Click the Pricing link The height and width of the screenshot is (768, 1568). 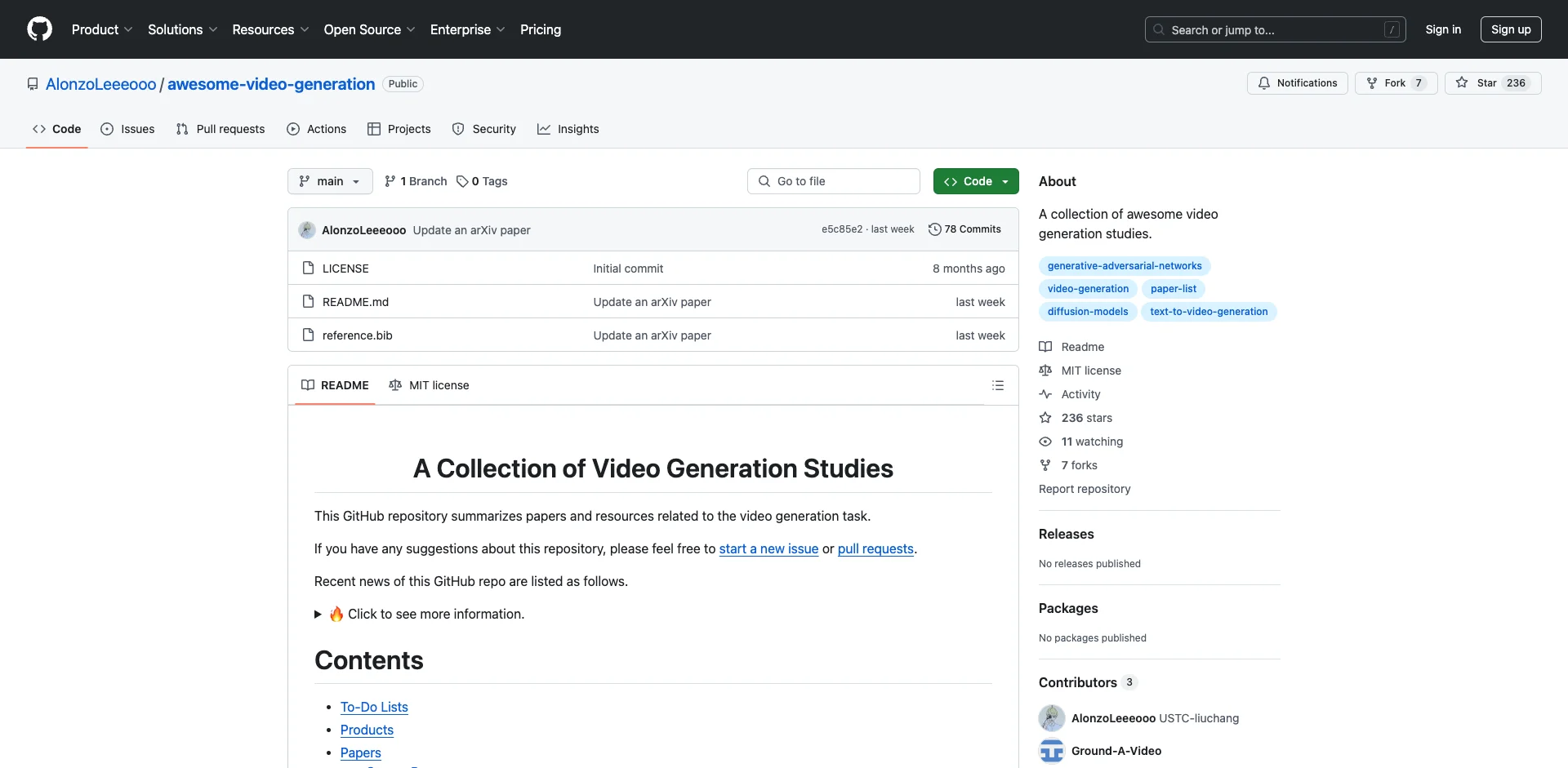[x=541, y=29]
